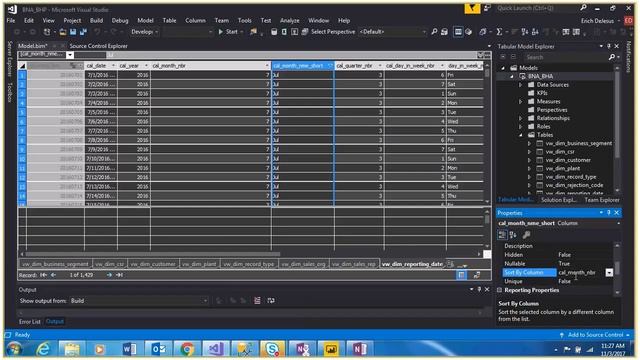Click the search magnifier beside Perspective dropdown

(x=434, y=32)
